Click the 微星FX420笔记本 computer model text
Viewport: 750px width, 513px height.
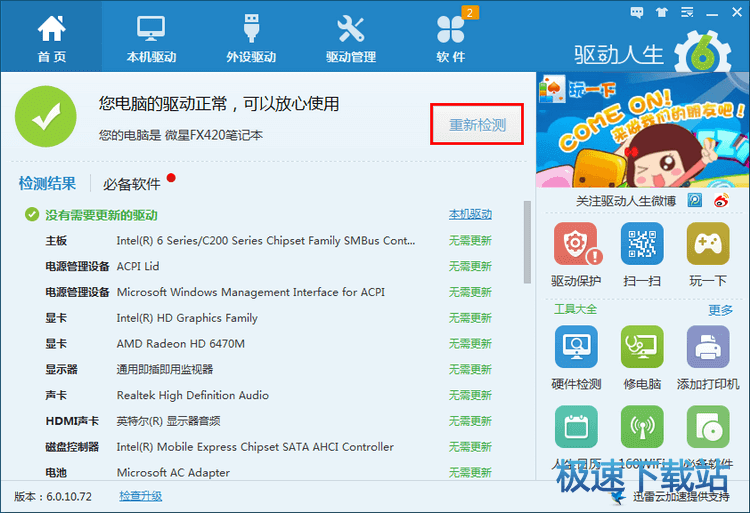click(x=214, y=135)
